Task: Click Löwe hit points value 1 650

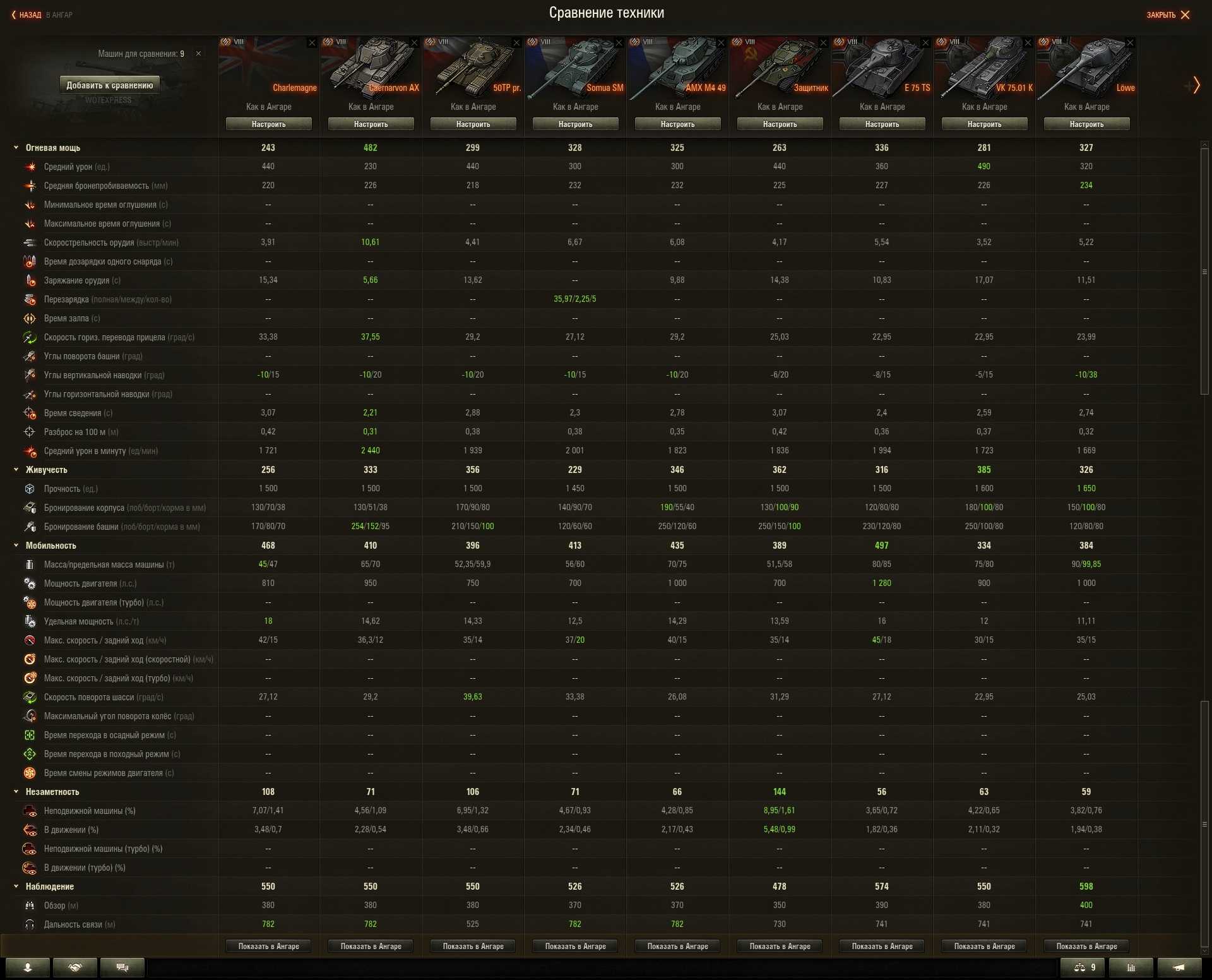Action: pyautogui.click(x=1086, y=489)
